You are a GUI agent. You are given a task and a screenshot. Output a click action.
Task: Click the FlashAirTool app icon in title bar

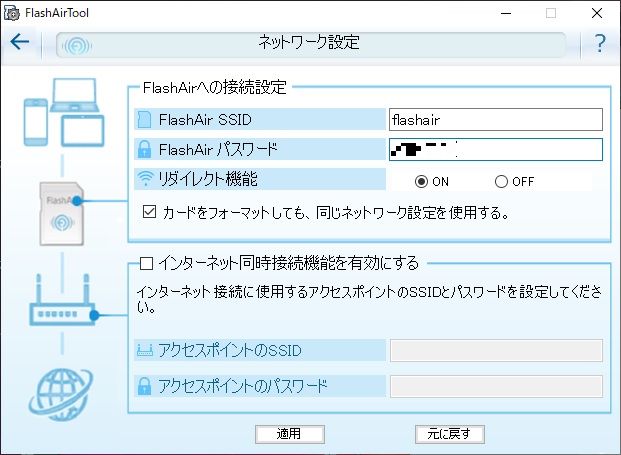pyautogui.click(x=12, y=13)
